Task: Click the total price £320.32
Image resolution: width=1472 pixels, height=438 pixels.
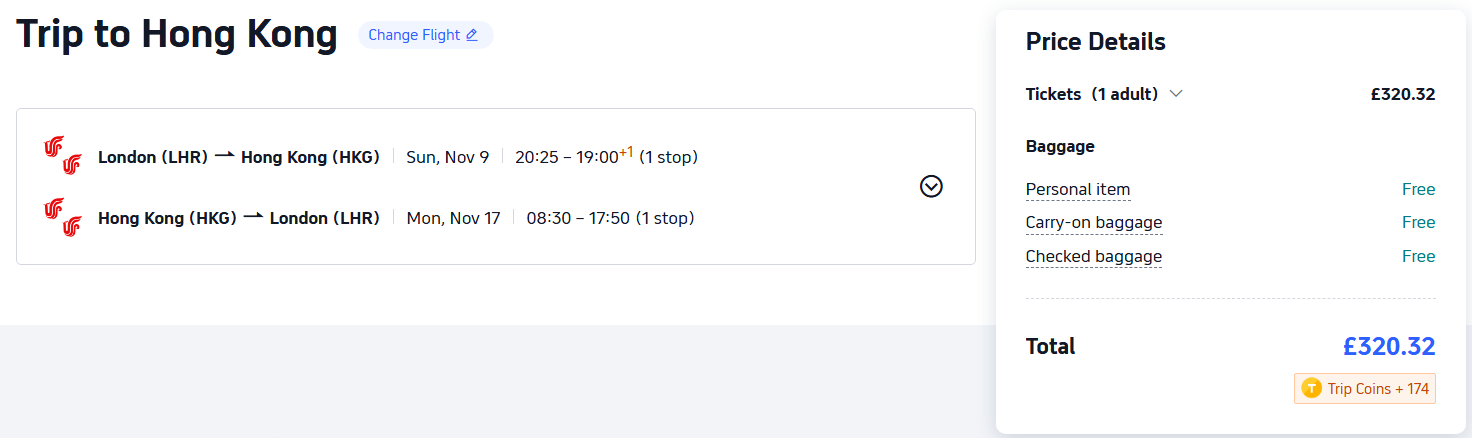Action: 1389,347
